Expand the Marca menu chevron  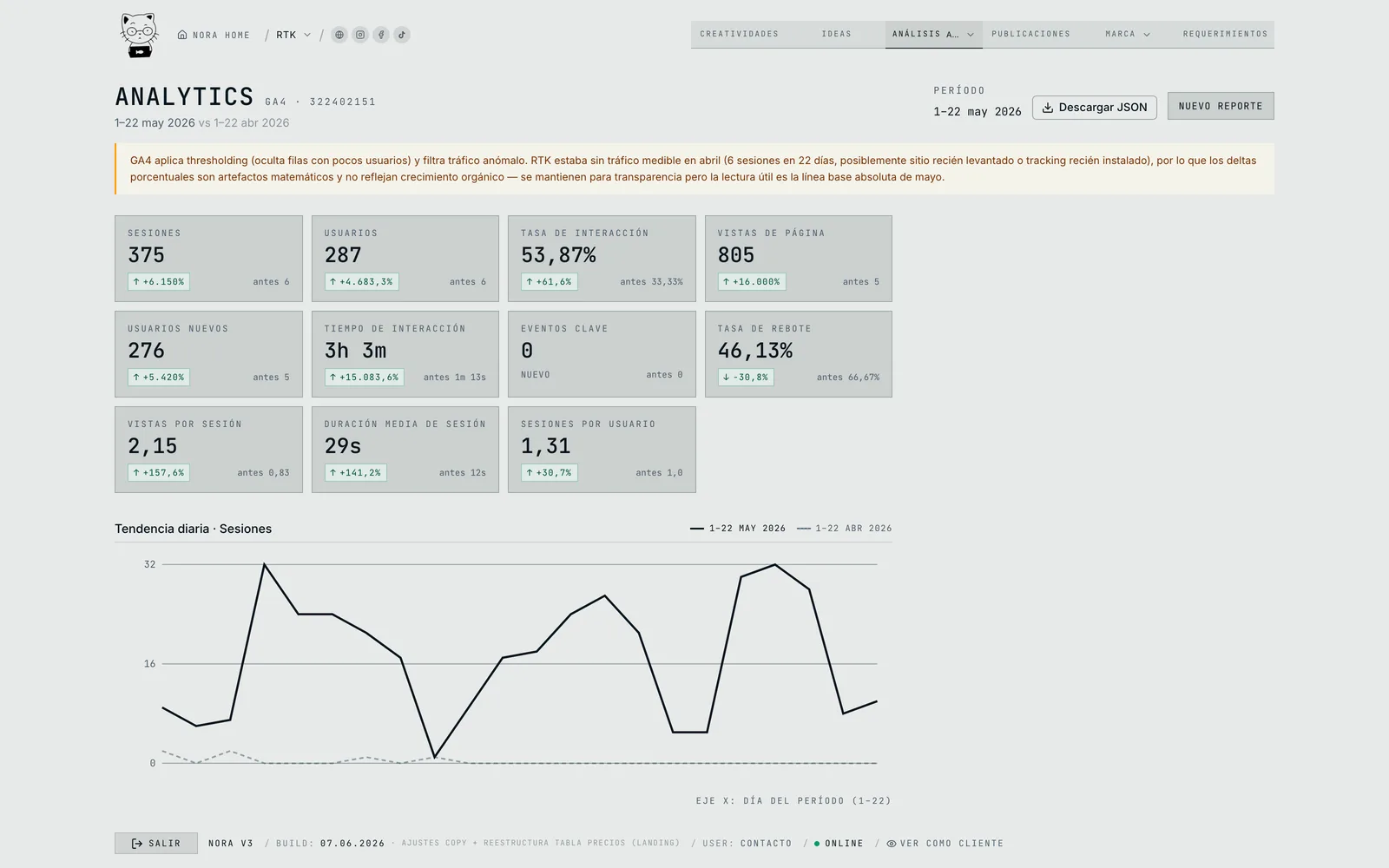[x=1147, y=35]
